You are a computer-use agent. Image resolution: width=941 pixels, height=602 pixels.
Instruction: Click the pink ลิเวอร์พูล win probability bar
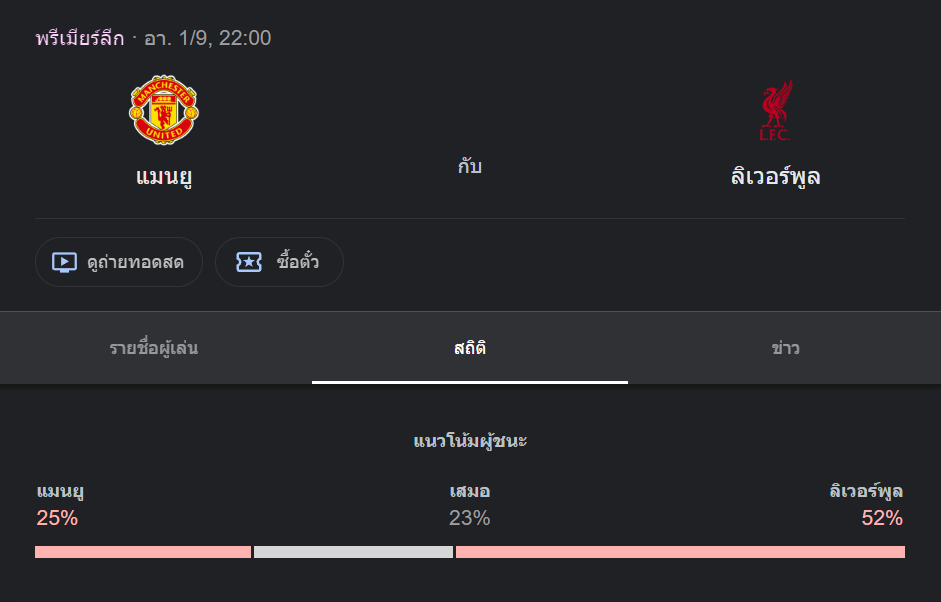tap(680, 552)
